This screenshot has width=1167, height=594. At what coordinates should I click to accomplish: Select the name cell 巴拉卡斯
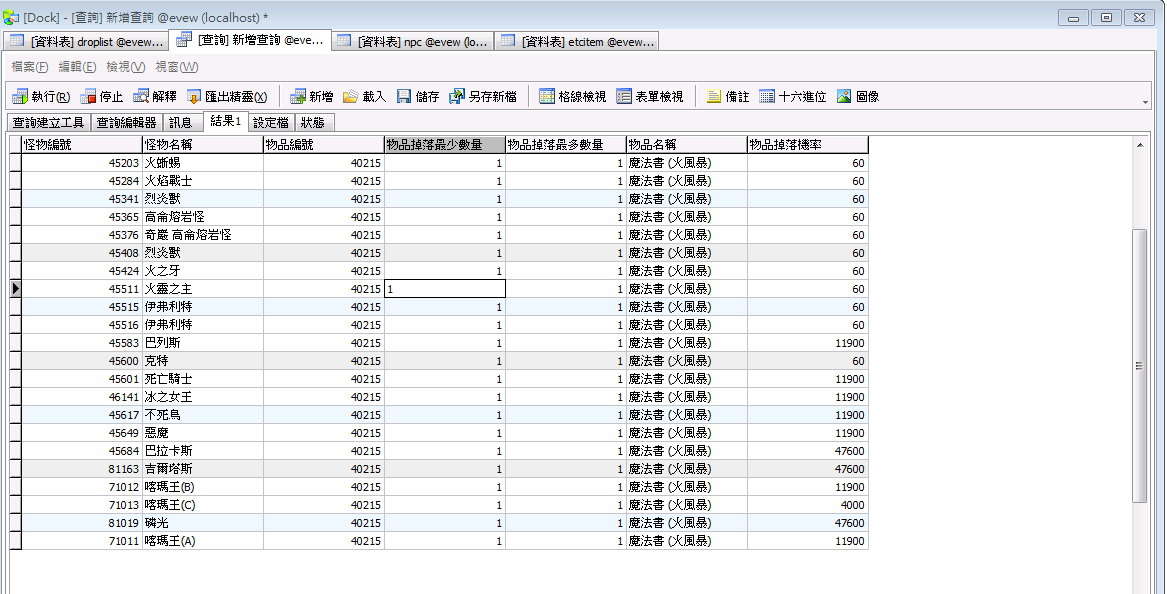point(202,451)
